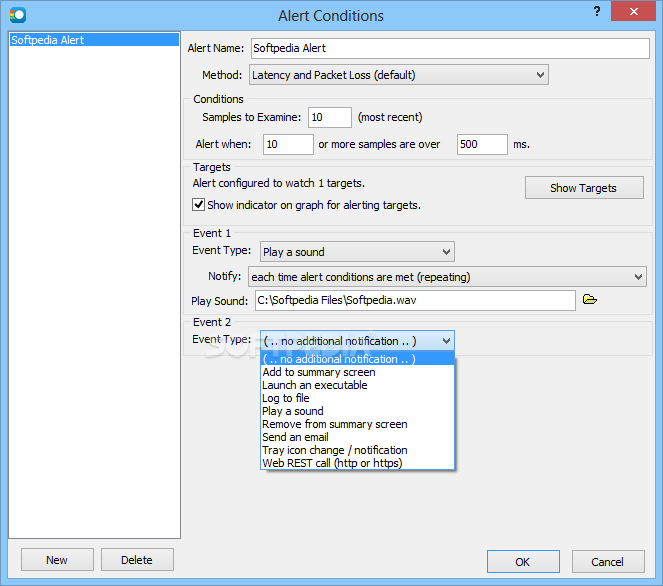The image size is (663, 586).
Task: Toggle Show indicator on graph checkbox
Action: [198, 205]
